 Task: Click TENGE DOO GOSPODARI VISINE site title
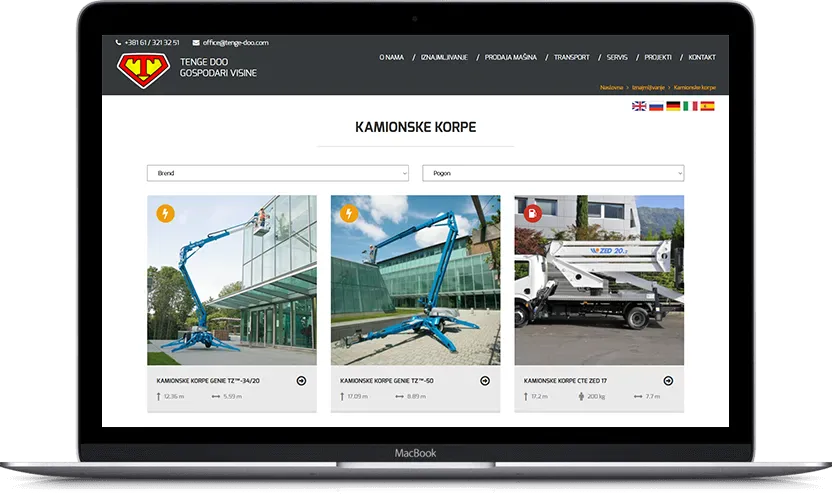click(218, 67)
